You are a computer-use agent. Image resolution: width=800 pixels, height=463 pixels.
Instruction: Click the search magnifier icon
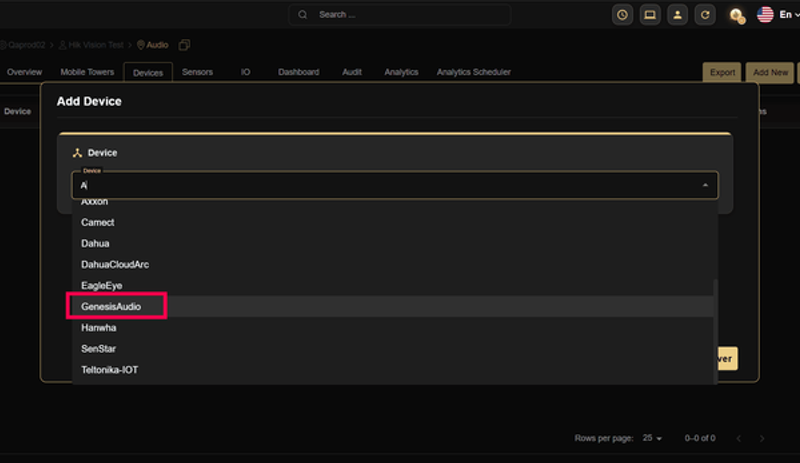click(303, 14)
